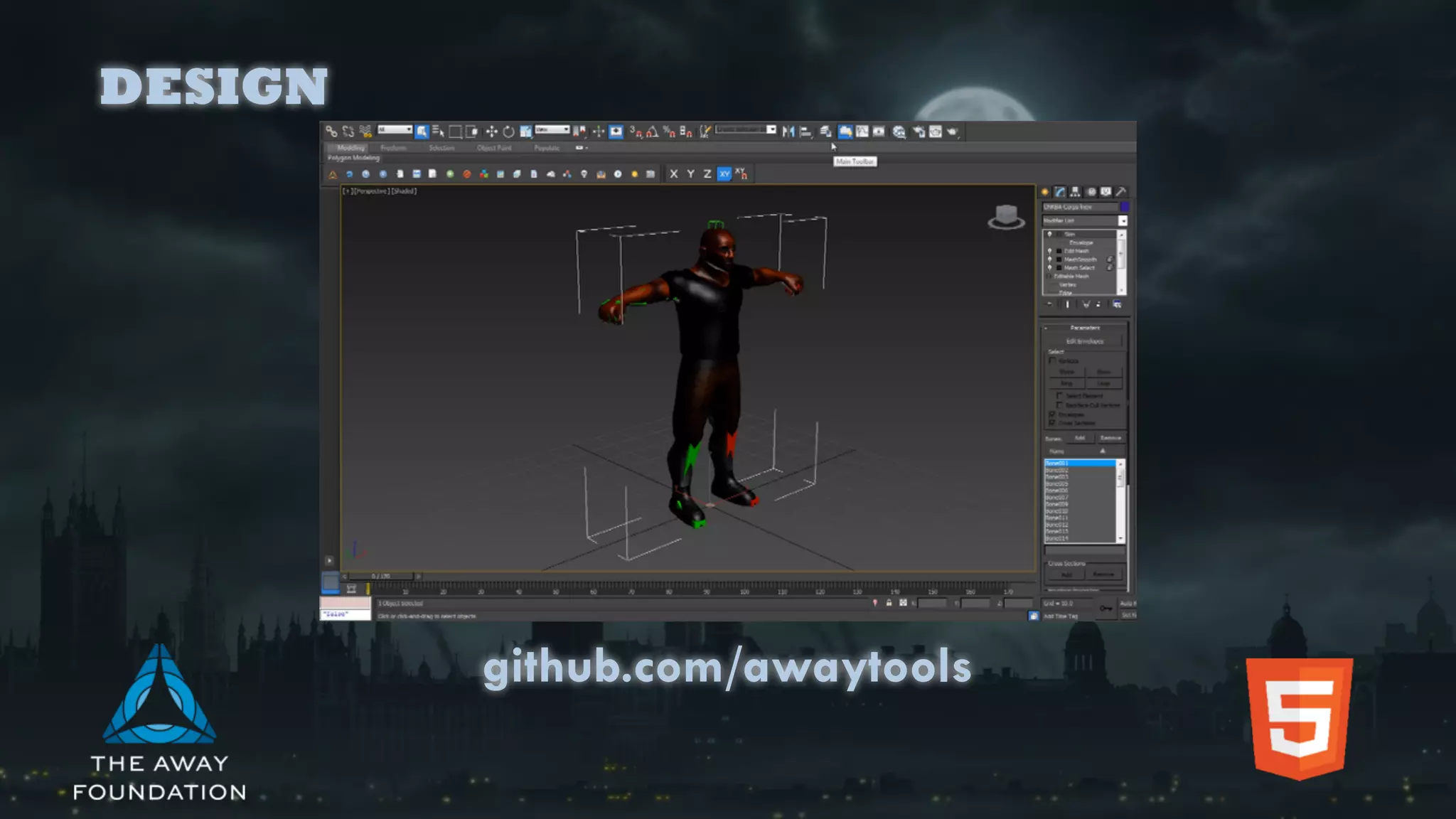Switch to the Selection ribbon tab
The width and height of the screenshot is (1456, 819).
[x=441, y=148]
